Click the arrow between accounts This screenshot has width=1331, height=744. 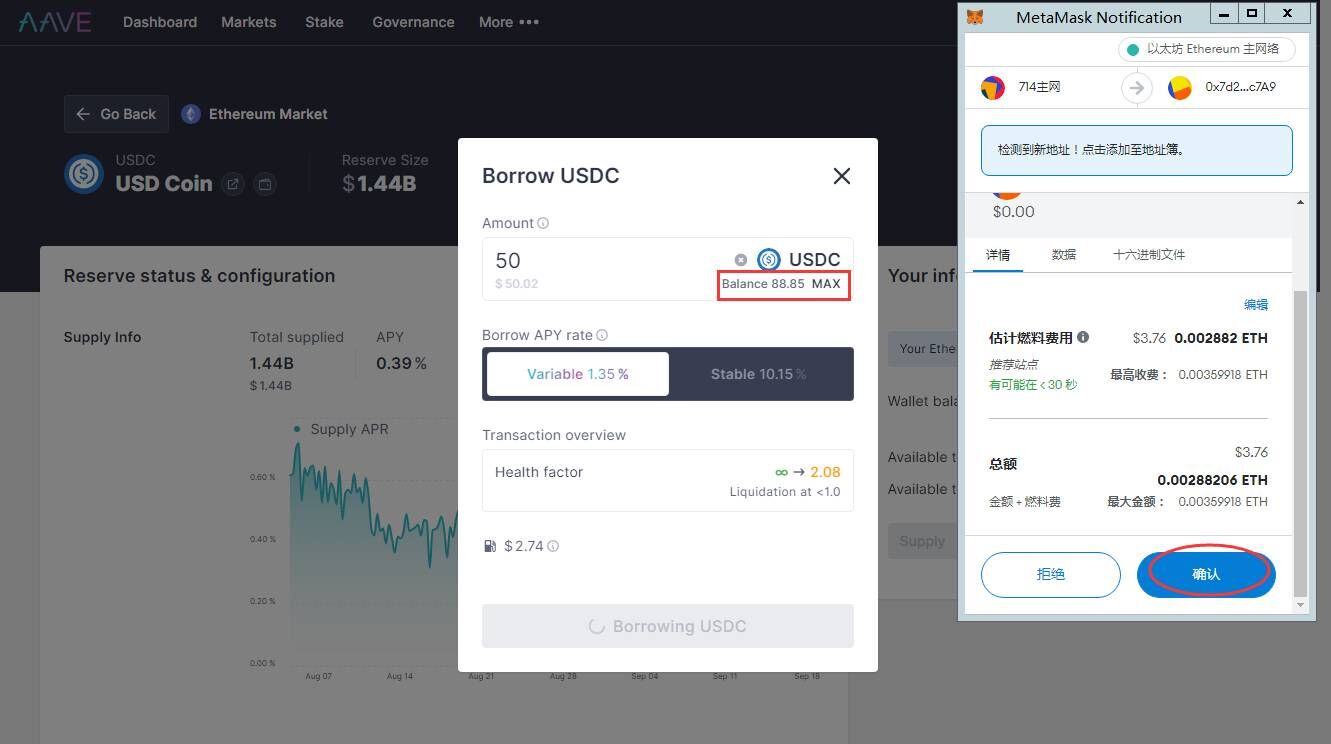click(x=1136, y=87)
